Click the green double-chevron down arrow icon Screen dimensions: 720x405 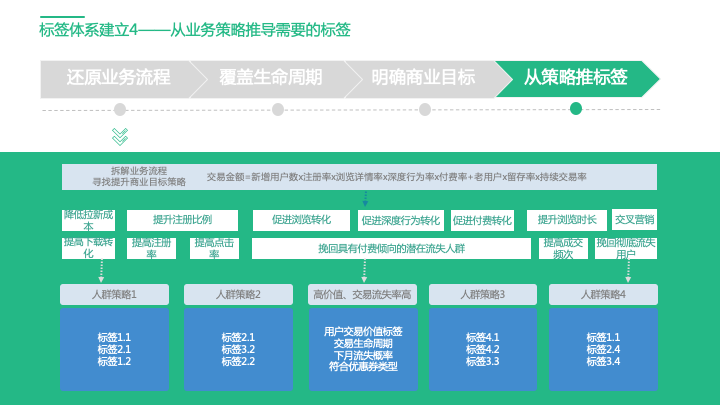[120, 135]
